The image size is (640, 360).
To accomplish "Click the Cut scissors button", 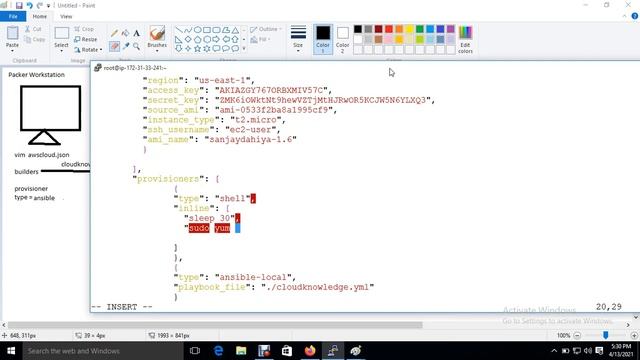I will [x=33, y=29].
